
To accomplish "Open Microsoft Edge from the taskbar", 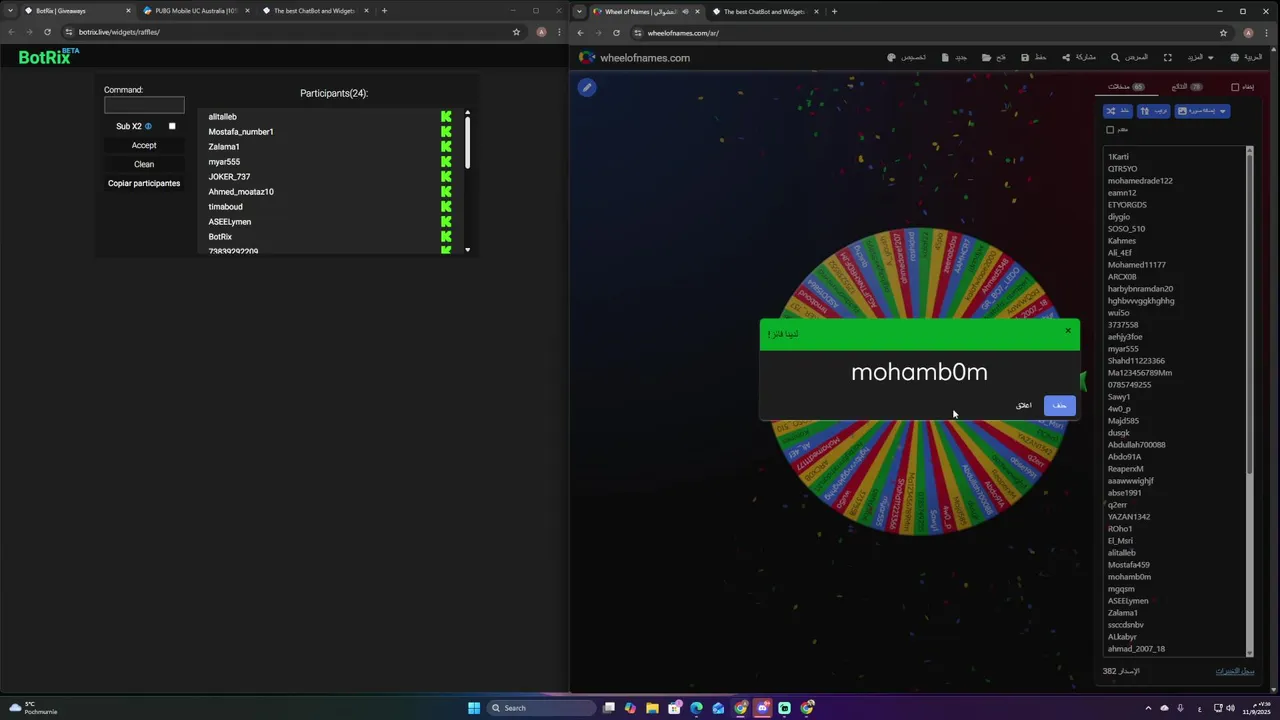I will (696, 708).
